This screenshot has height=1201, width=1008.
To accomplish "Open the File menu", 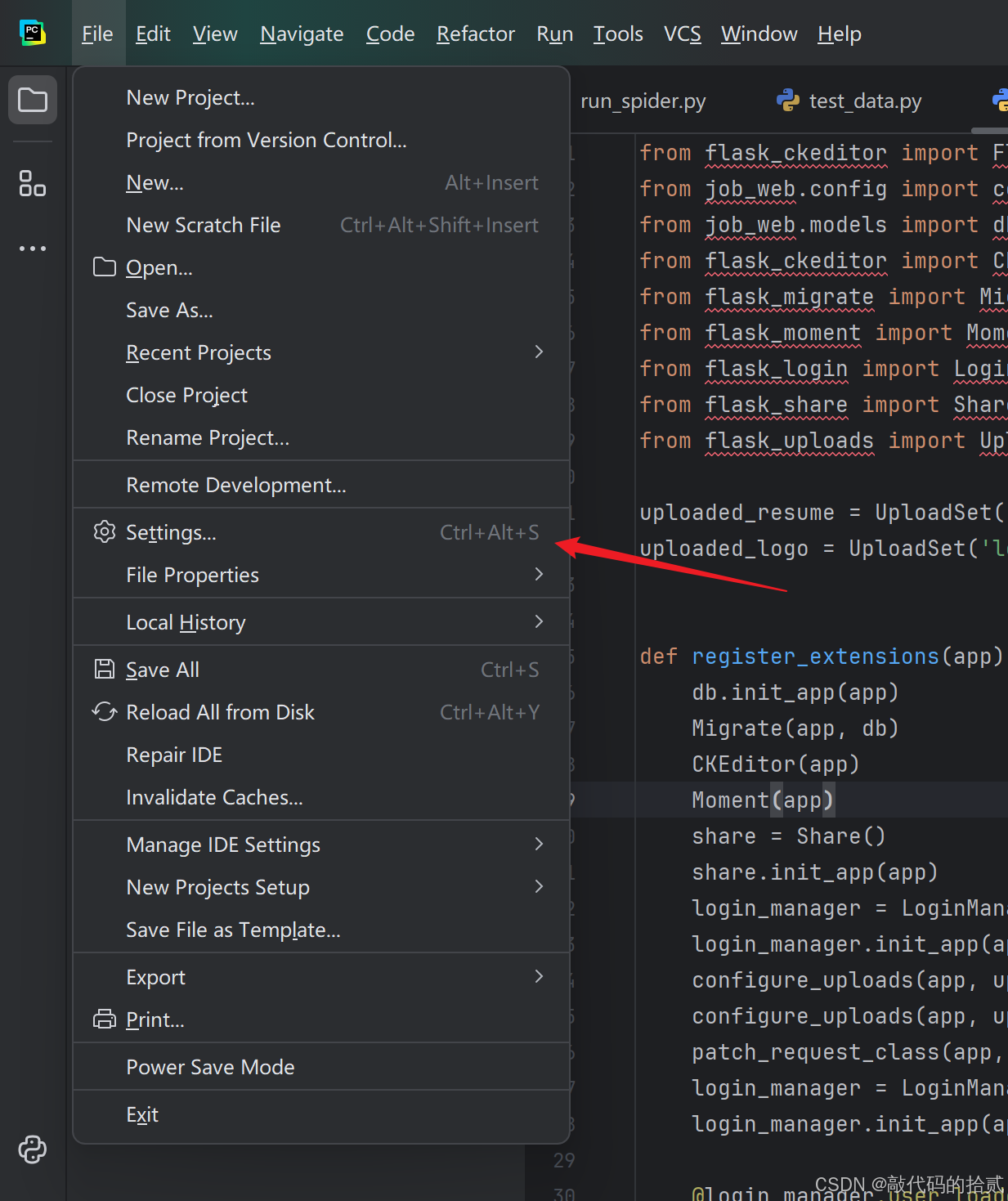I will coord(97,34).
